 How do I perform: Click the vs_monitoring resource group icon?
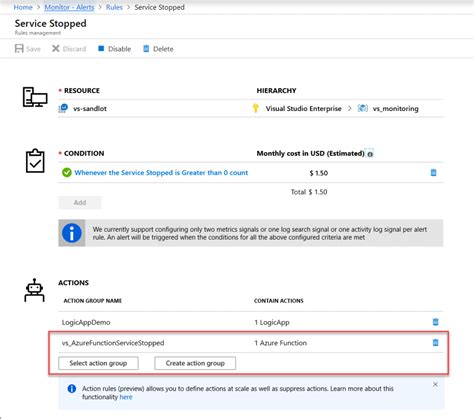(x=363, y=108)
